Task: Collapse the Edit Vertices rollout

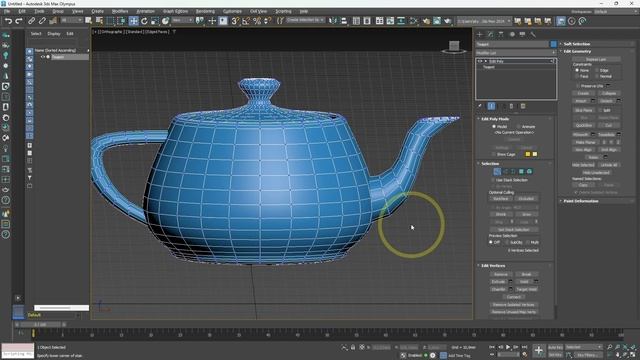Action: point(493,265)
